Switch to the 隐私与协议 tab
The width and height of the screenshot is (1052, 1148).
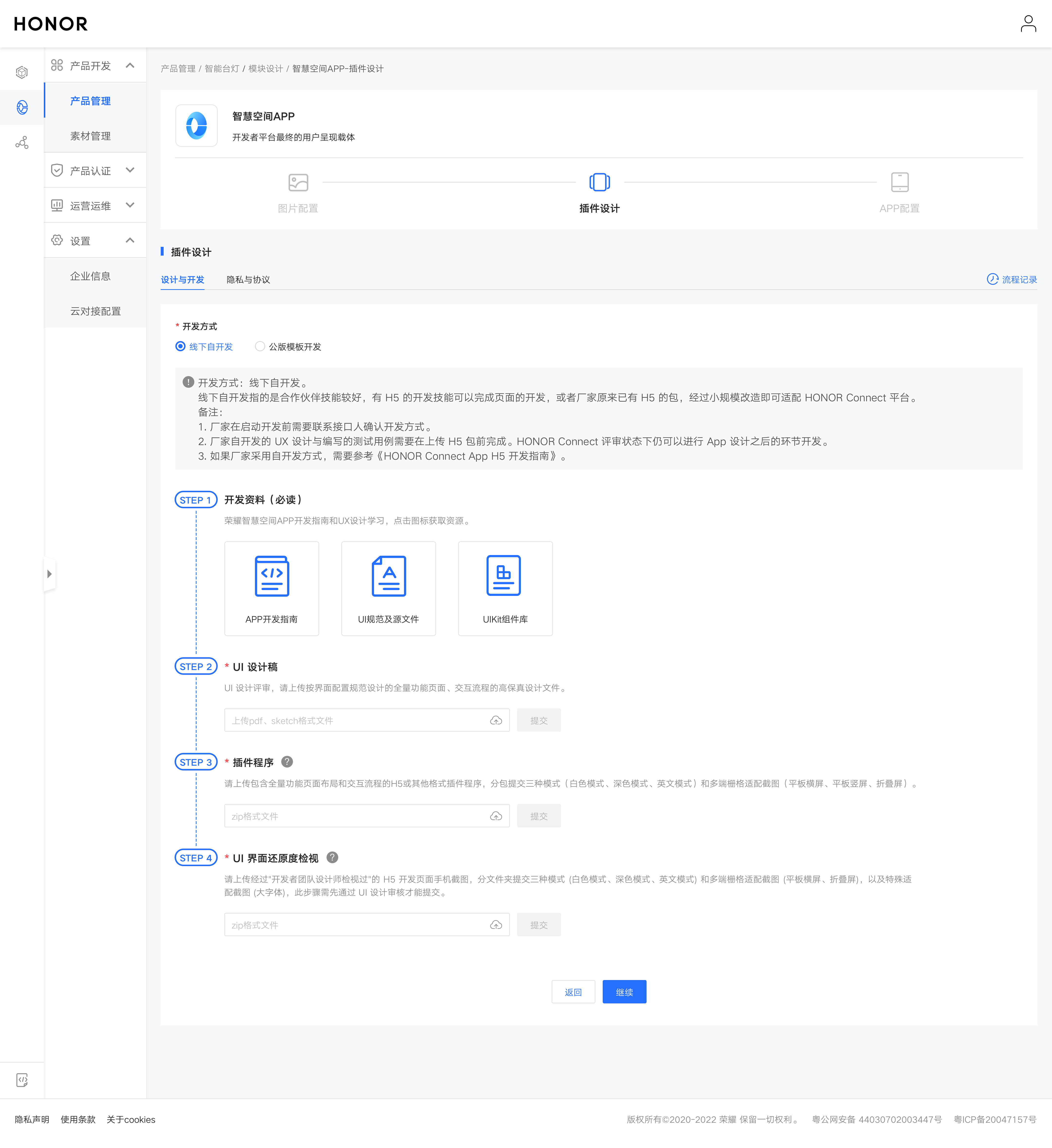tap(247, 280)
